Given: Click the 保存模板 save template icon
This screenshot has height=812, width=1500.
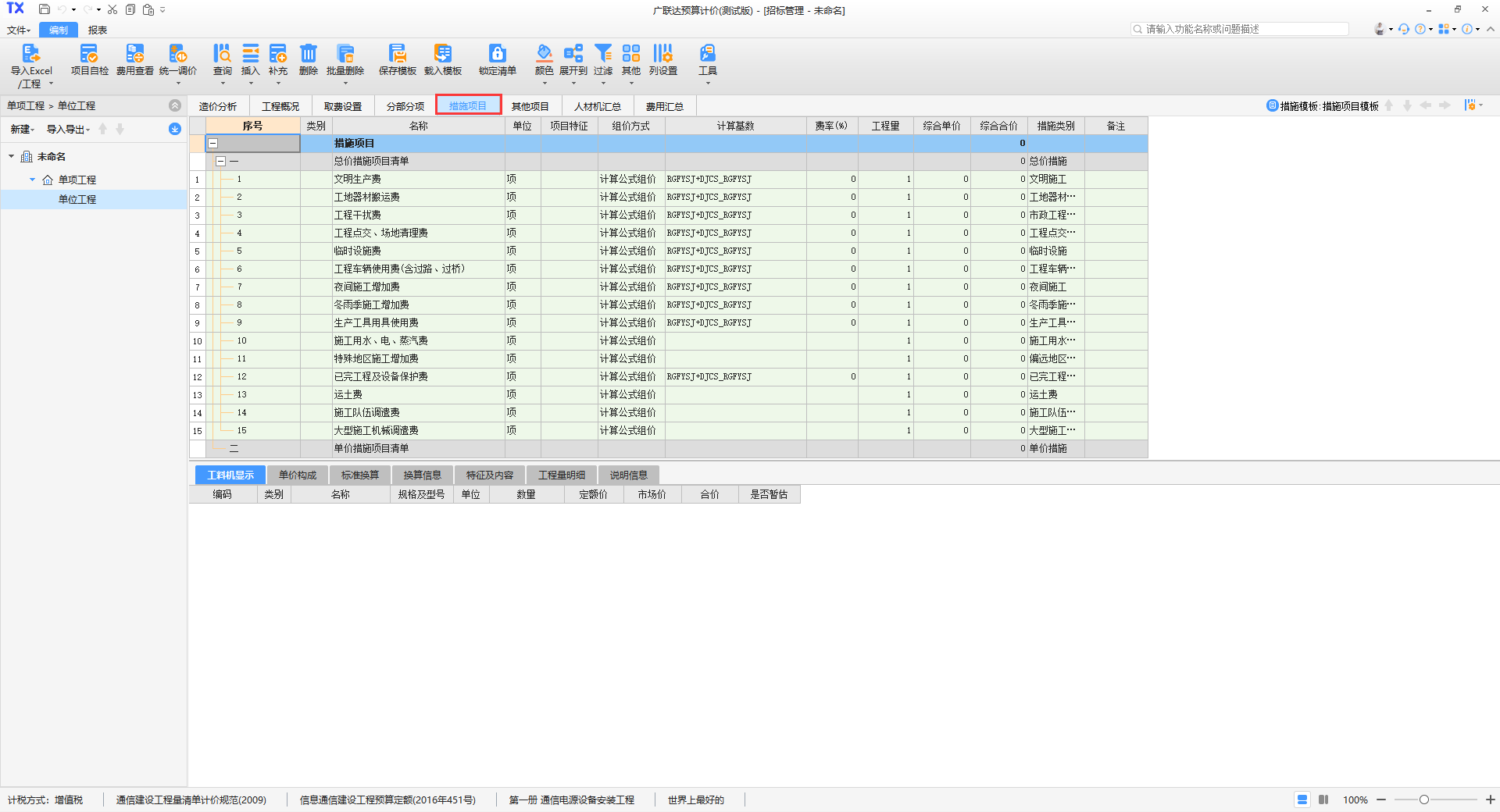Looking at the screenshot, I should point(397,54).
